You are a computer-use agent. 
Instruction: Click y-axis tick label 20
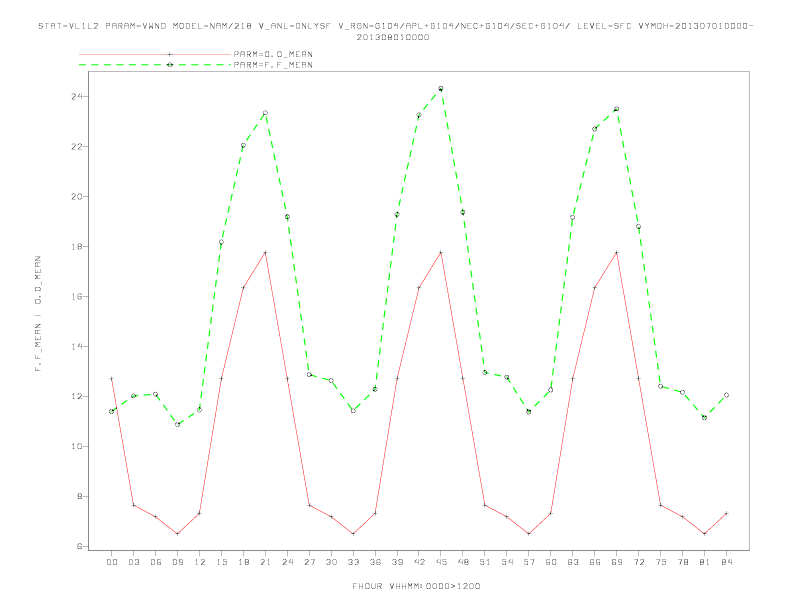click(76, 196)
